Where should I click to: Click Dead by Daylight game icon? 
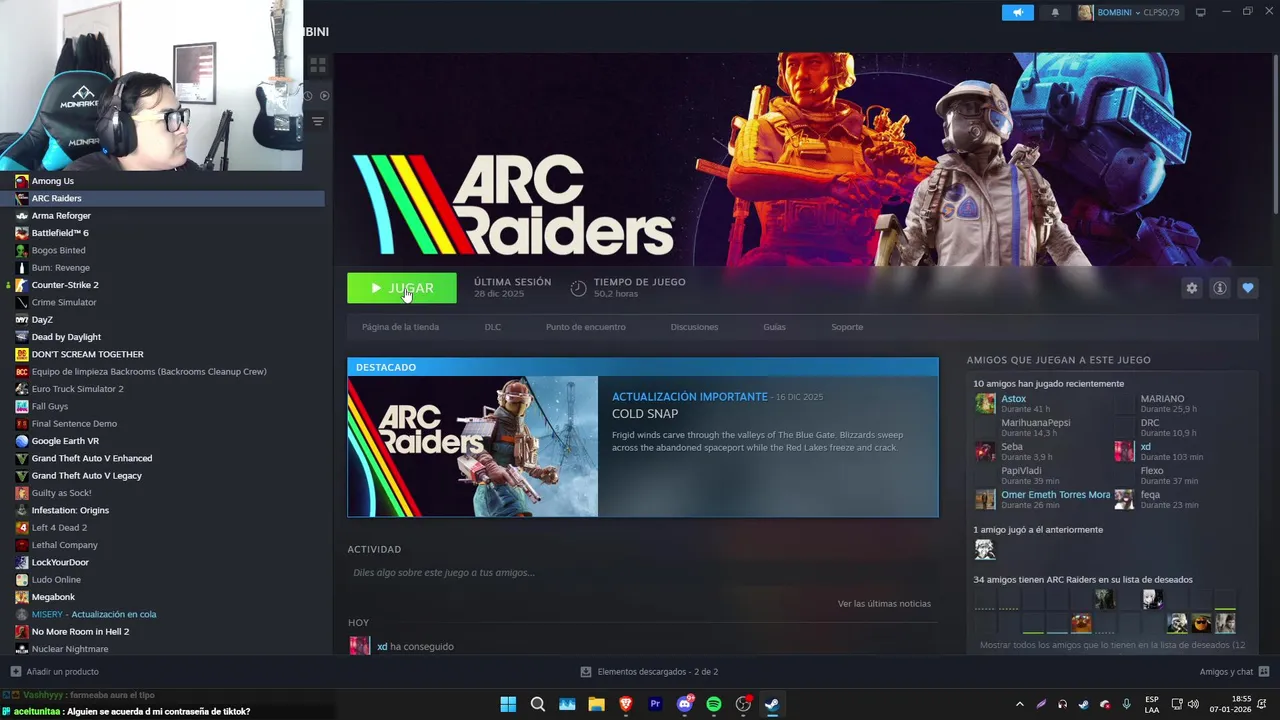tap(22, 337)
